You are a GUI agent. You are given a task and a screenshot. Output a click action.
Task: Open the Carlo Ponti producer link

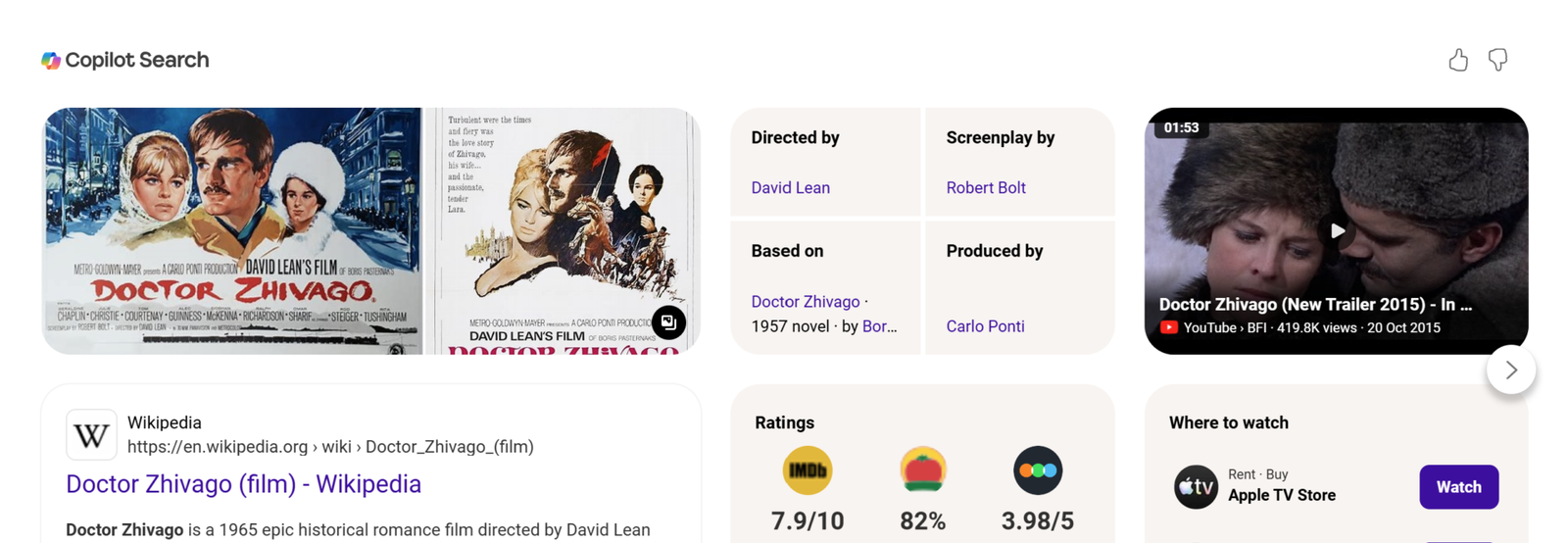click(x=985, y=326)
